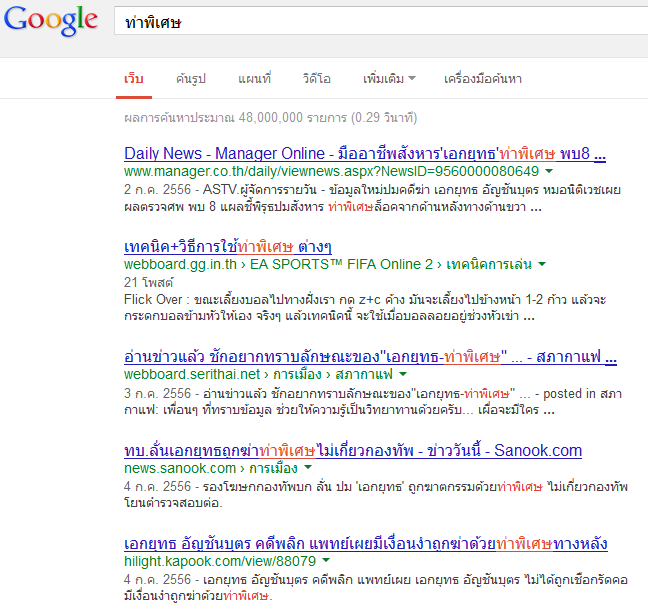Expand arrow next to www.manager.co.th URL
Image resolution: width=648 pixels, height=610 pixels.
tap(549, 171)
